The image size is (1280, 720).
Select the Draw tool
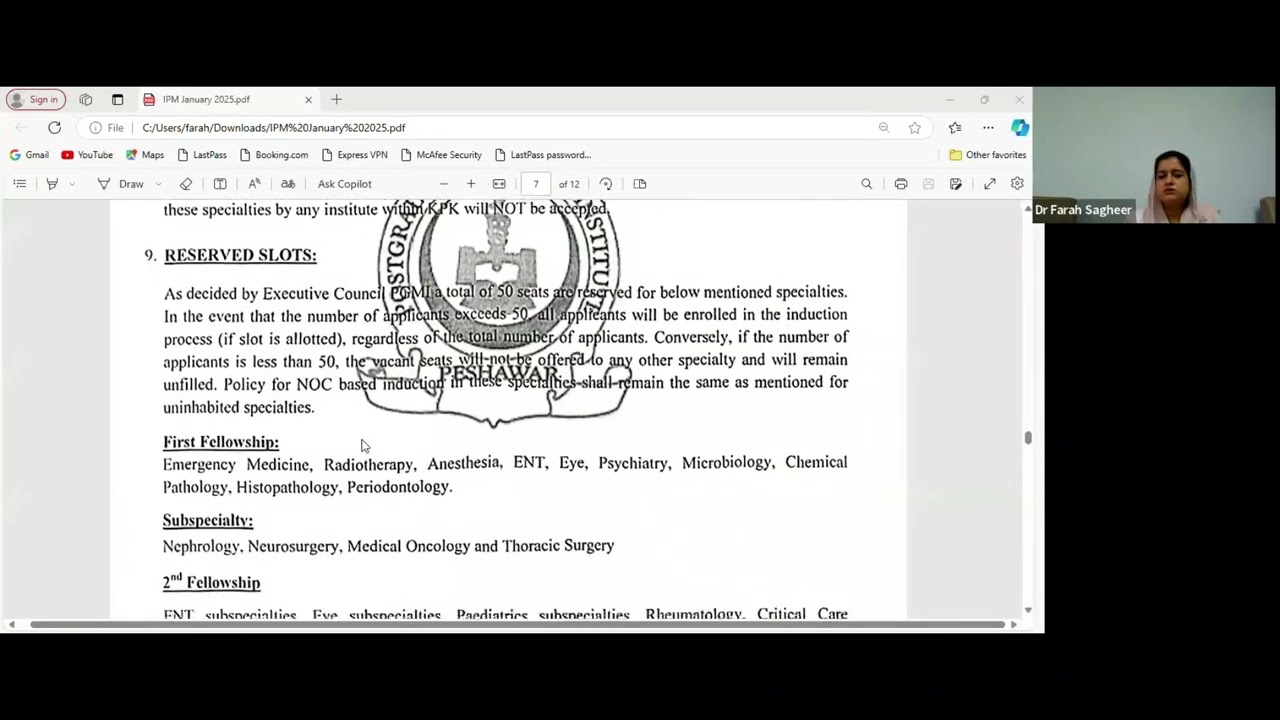(121, 184)
